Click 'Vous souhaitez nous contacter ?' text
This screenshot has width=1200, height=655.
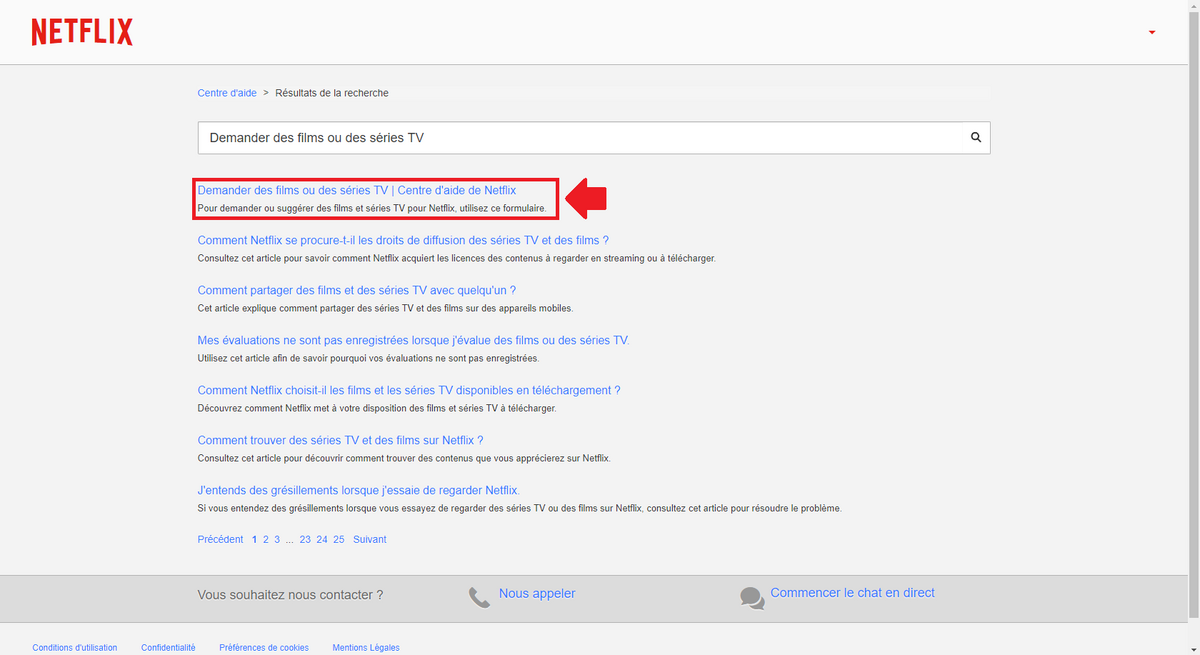[x=290, y=595]
